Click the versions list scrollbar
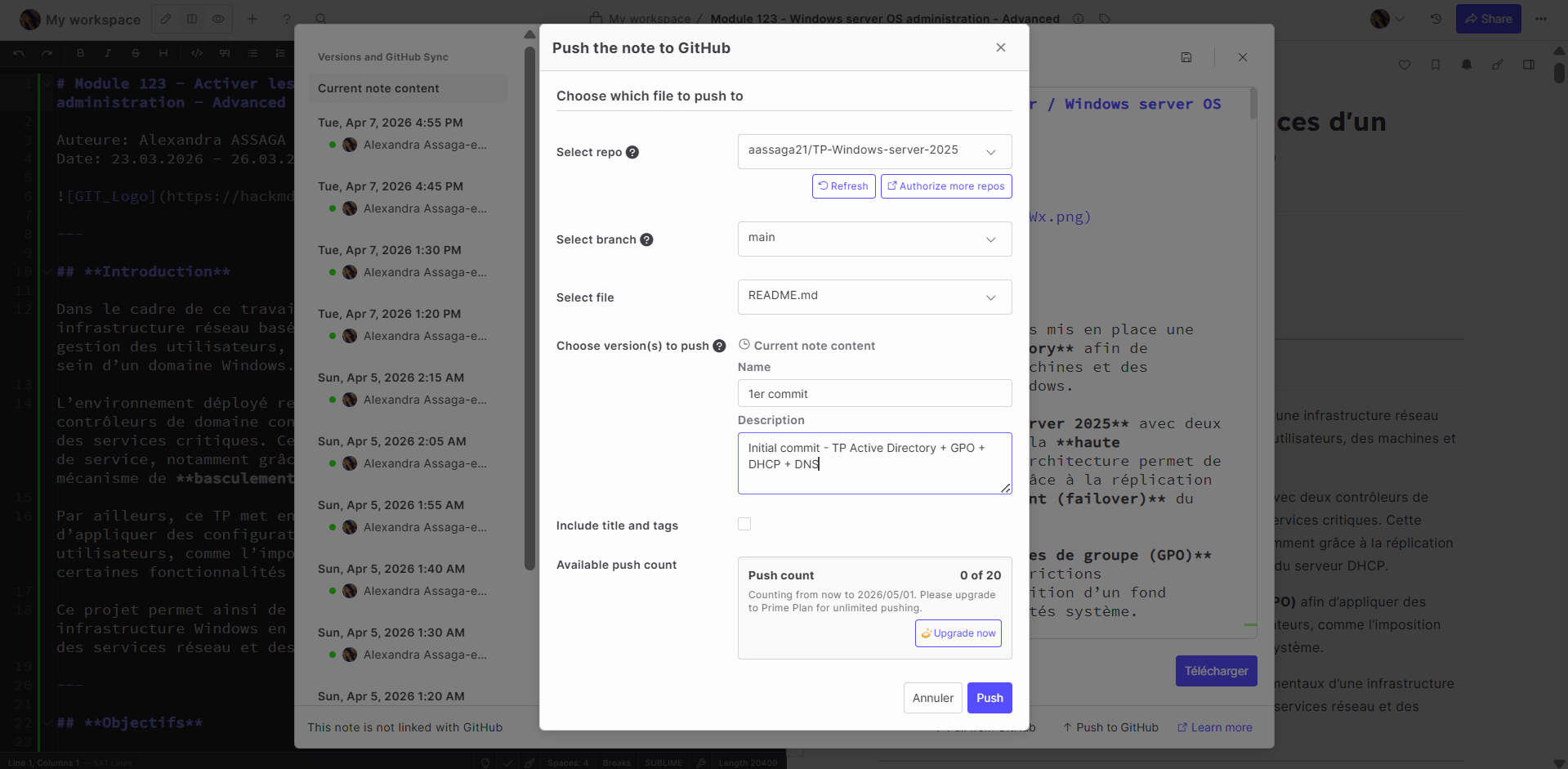Image resolution: width=1568 pixels, height=769 pixels. point(529,308)
